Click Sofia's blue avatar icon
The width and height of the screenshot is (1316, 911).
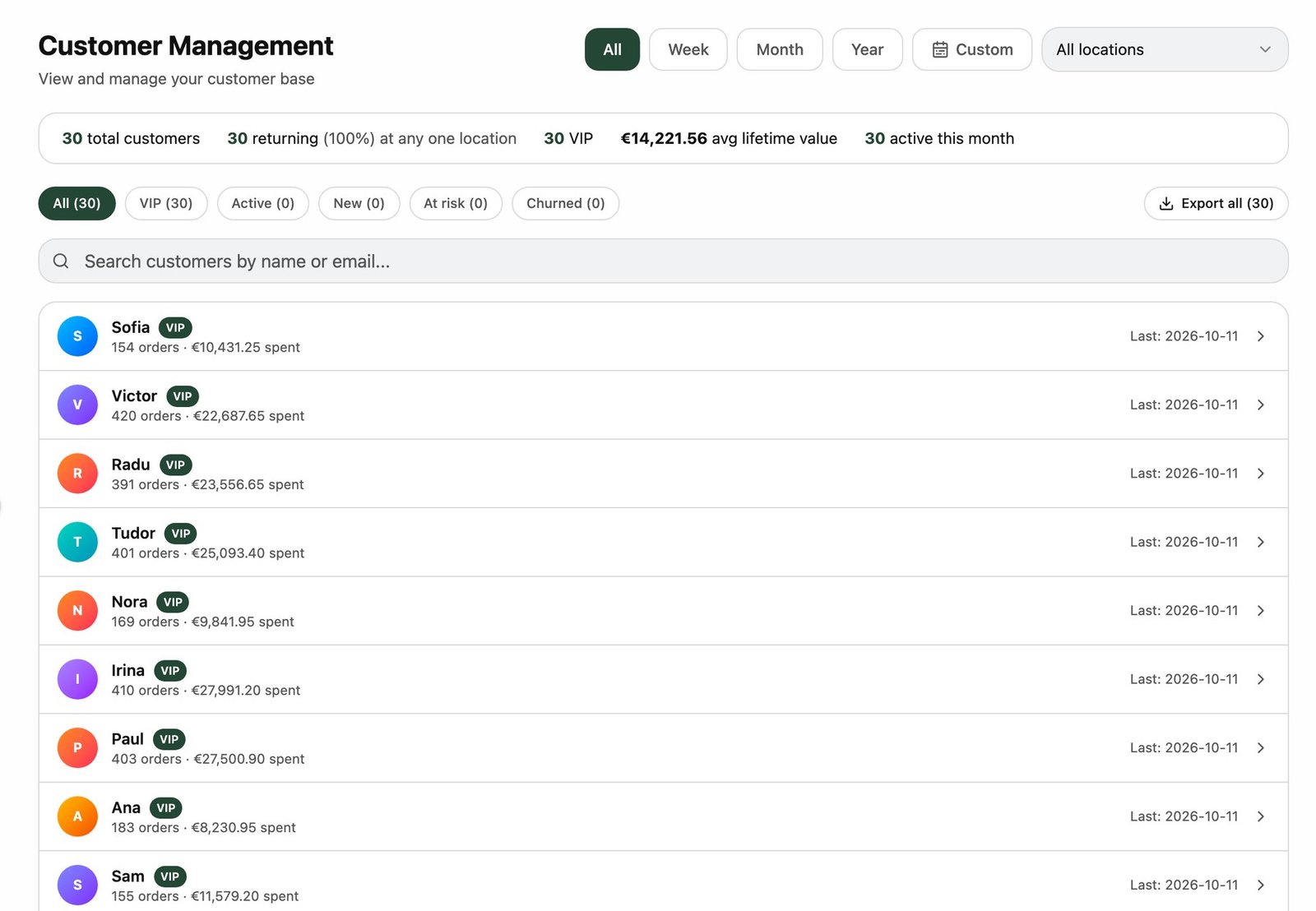click(x=77, y=336)
